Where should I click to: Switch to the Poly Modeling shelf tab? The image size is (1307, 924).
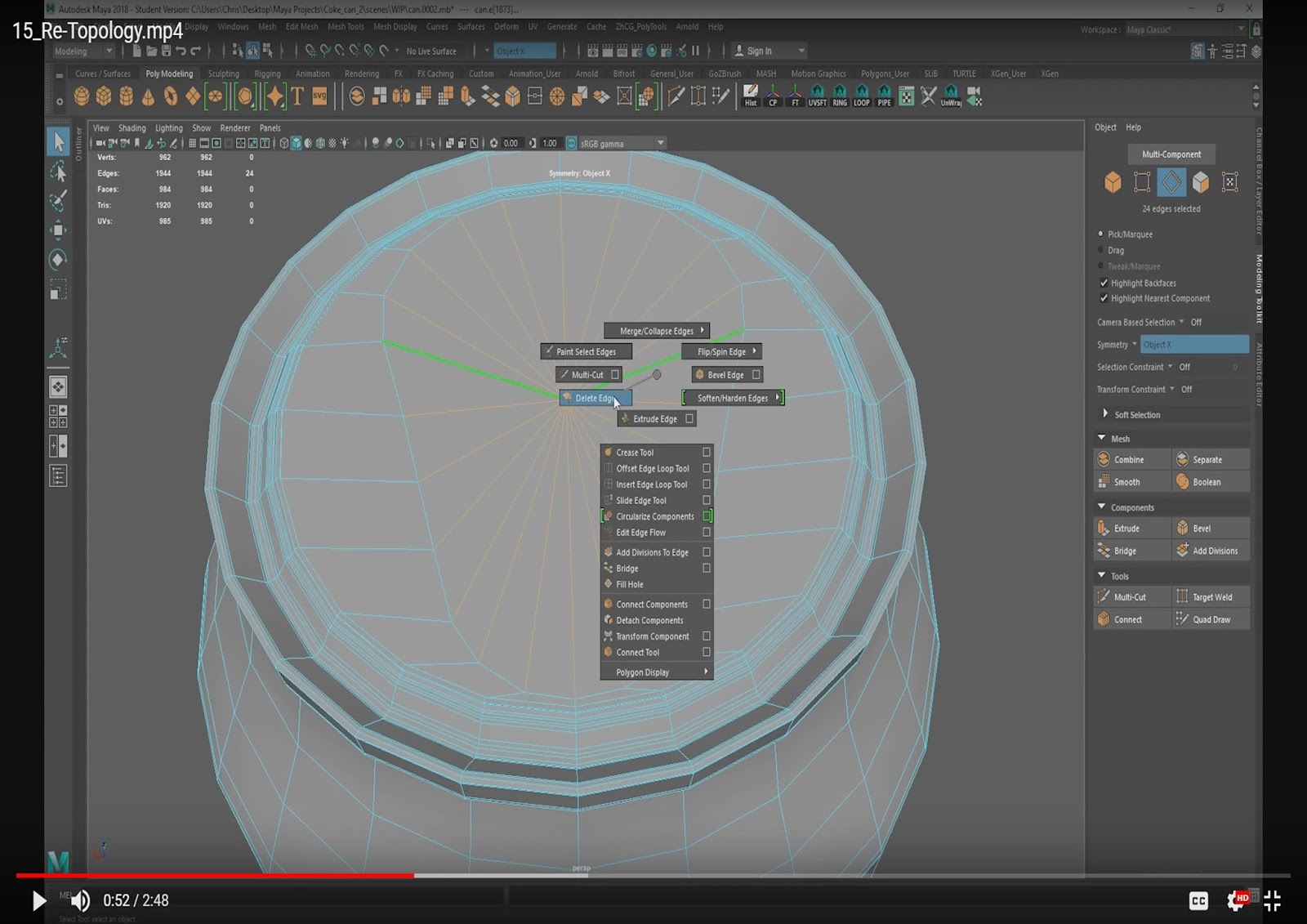click(x=168, y=73)
